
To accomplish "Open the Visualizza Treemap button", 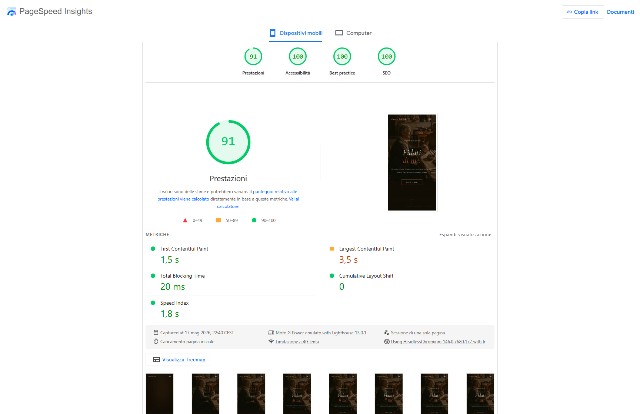I will coord(179,360).
